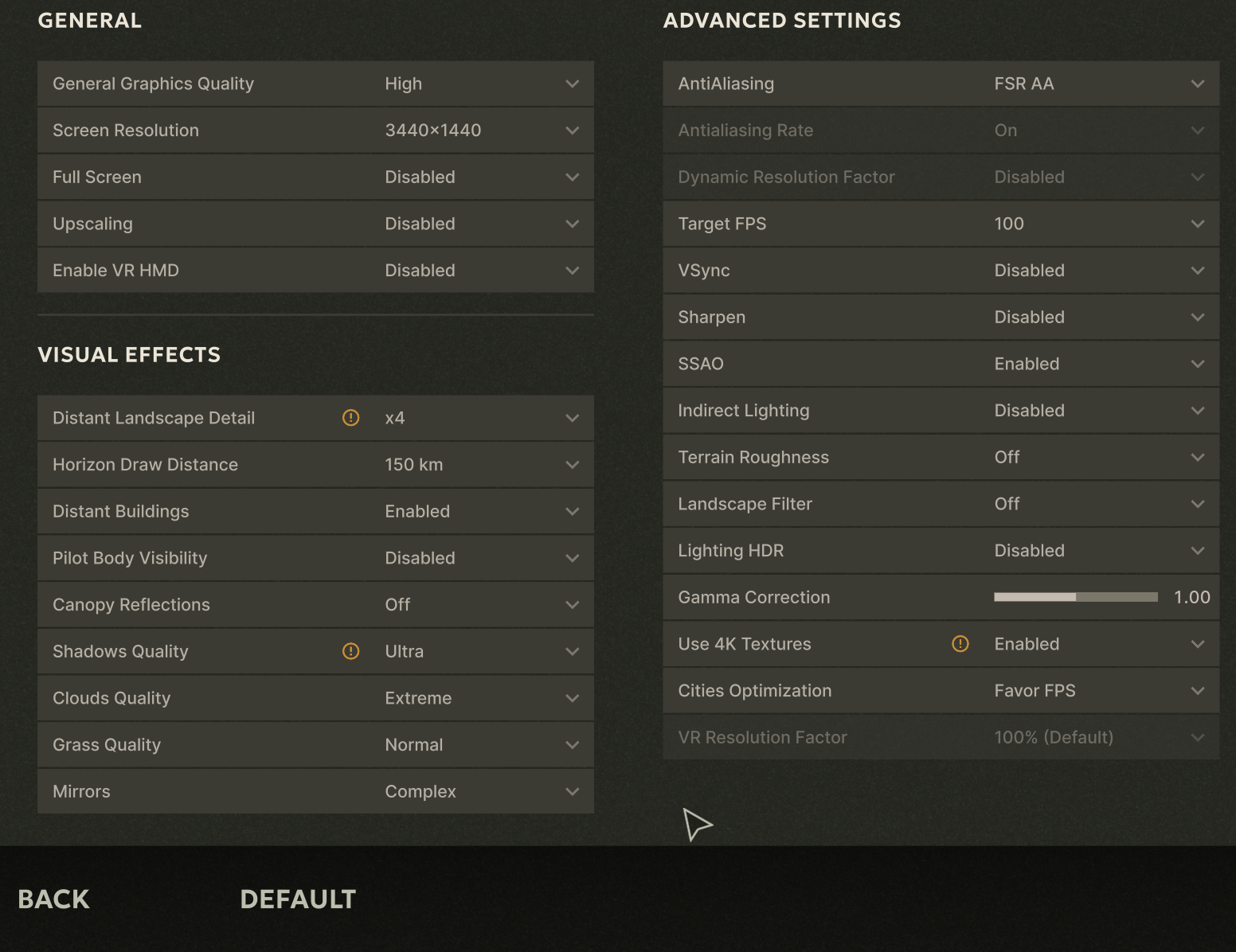Open General Graphics Quality dropdown

click(x=315, y=84)
